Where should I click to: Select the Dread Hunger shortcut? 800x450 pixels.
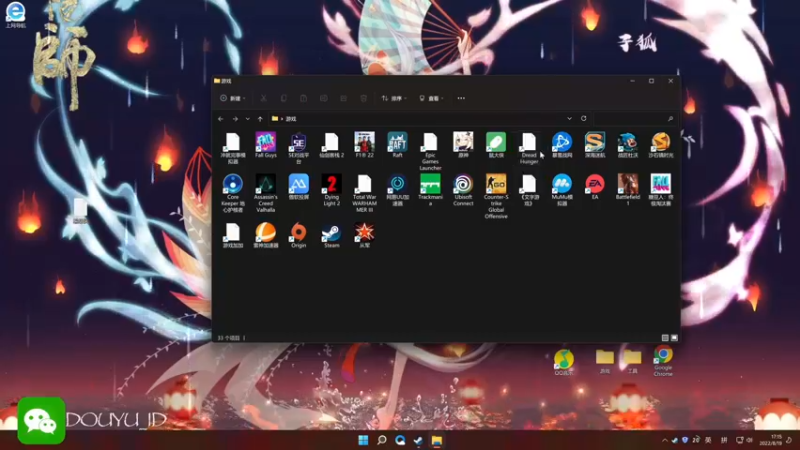coord(529,148)
